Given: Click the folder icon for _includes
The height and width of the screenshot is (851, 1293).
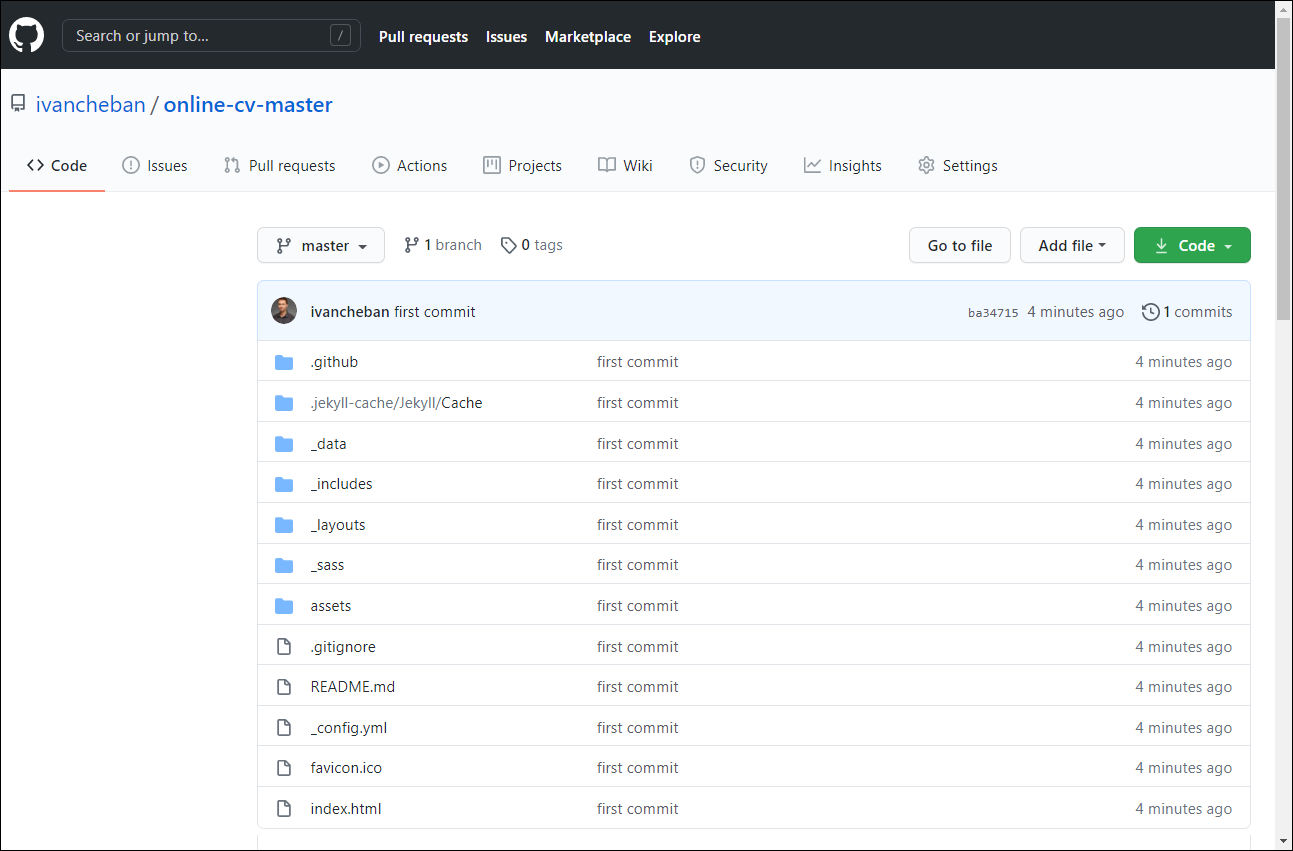Looking at the screenshot, I should click(x=284, y=484).
